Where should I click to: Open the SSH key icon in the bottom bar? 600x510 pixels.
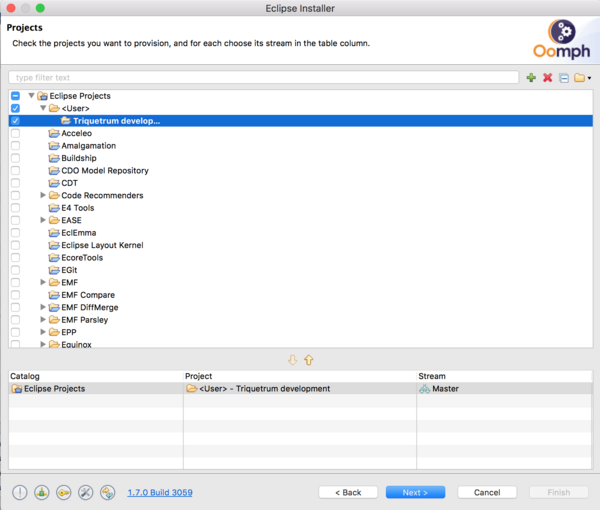[64, 492]
